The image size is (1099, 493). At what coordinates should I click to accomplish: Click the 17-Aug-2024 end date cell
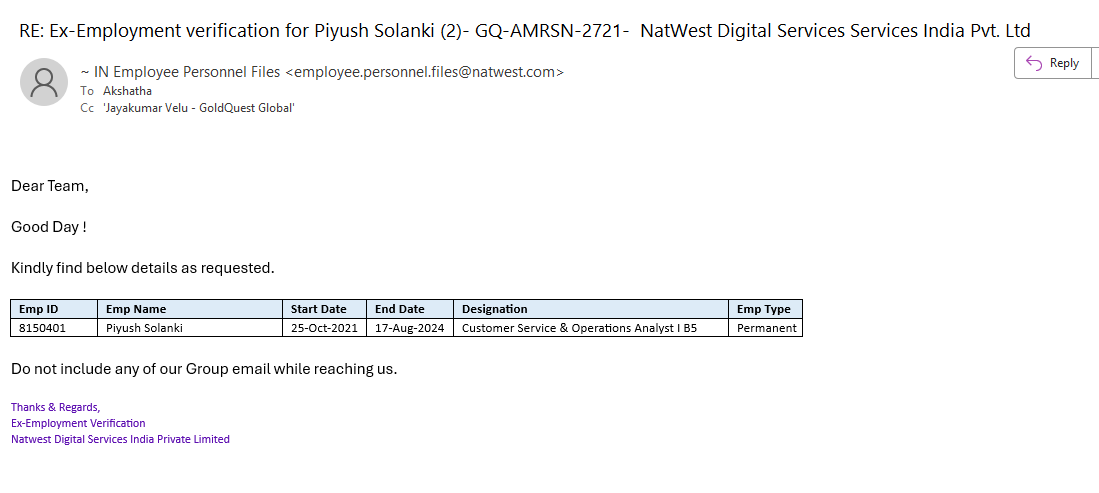pos(410,328)
